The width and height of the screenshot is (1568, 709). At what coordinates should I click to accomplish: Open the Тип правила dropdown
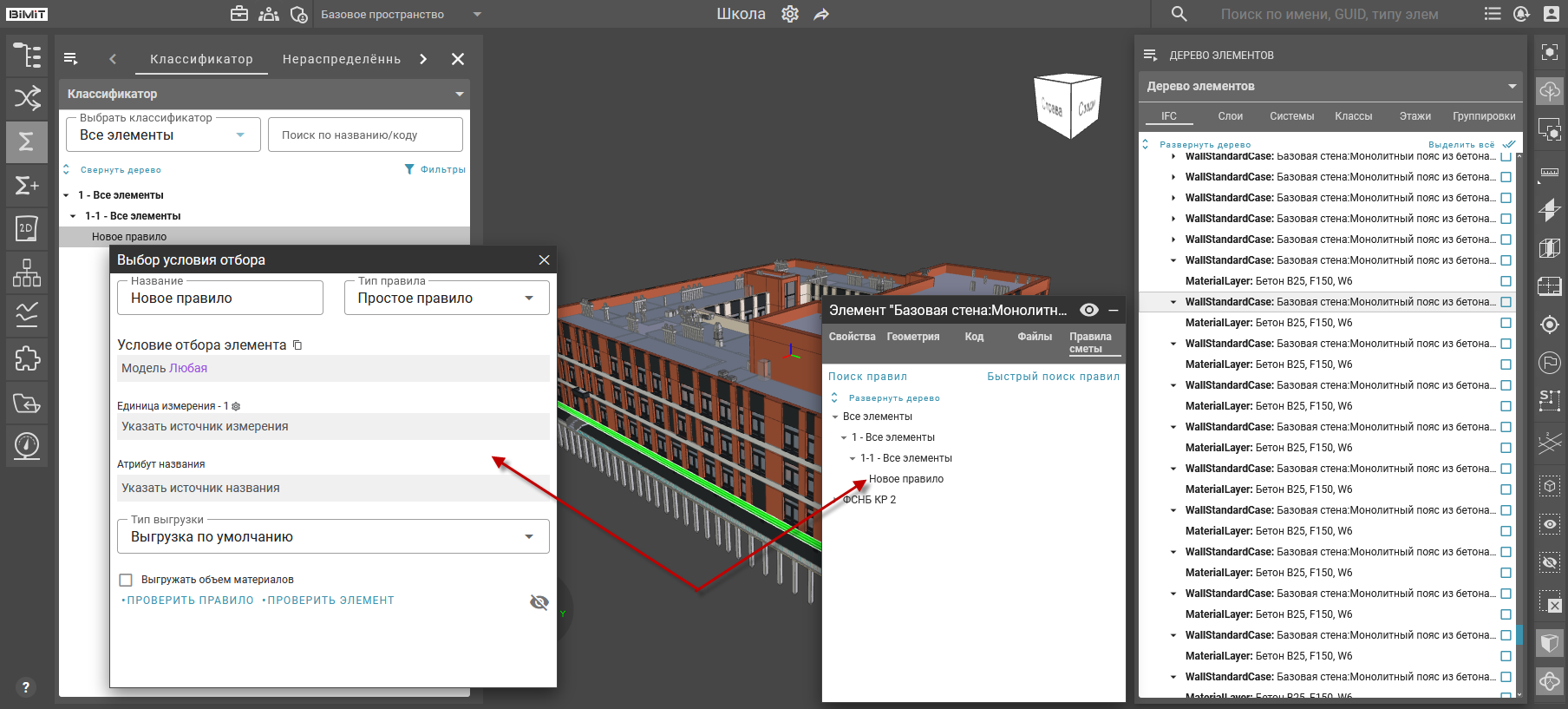447,299
